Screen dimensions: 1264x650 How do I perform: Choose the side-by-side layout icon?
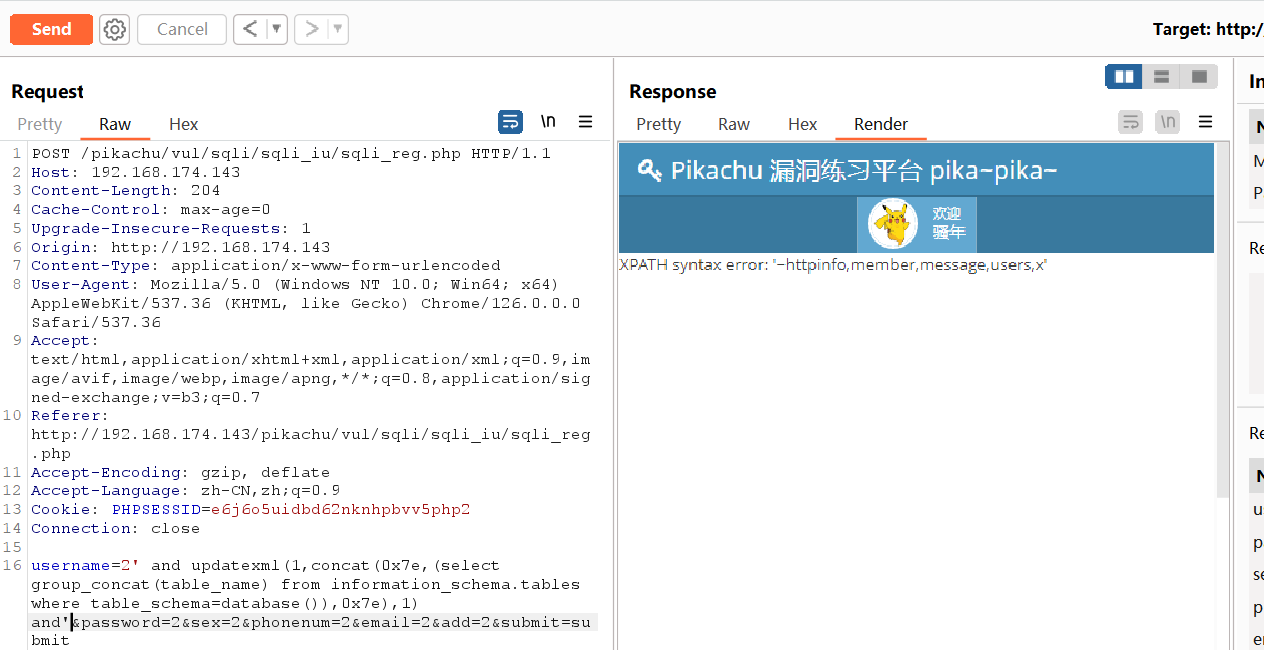pos(1124,77)
